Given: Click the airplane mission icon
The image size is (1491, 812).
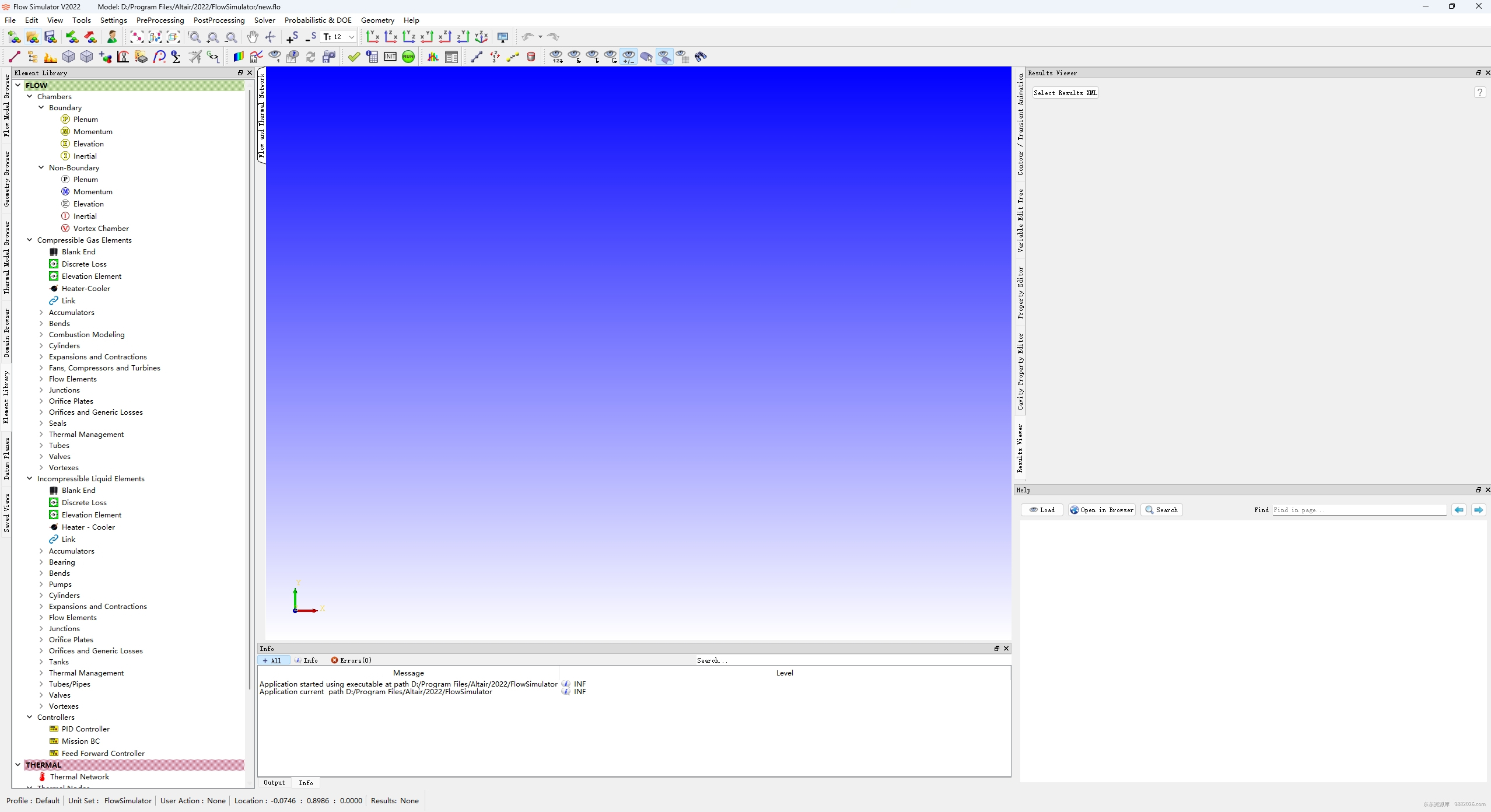Looking at the screenshot, I should [x=195, y=57].
